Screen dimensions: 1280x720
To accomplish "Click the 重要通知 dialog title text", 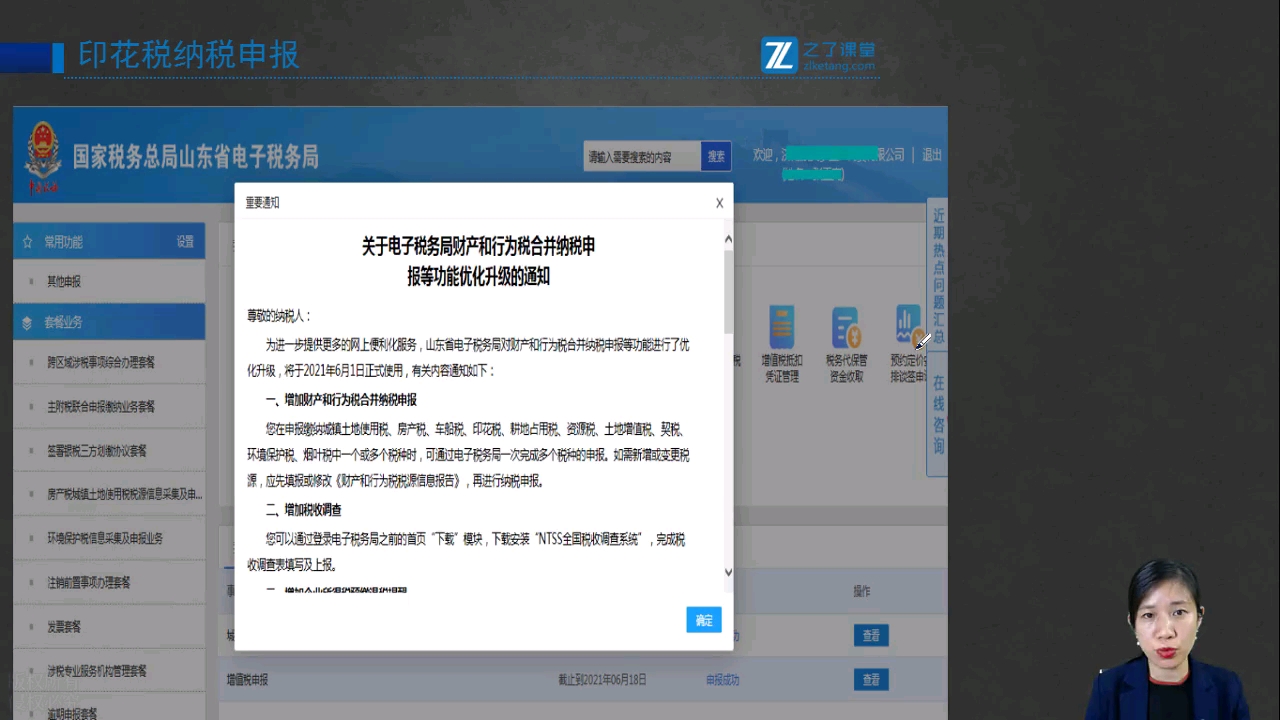I will 263,203.
